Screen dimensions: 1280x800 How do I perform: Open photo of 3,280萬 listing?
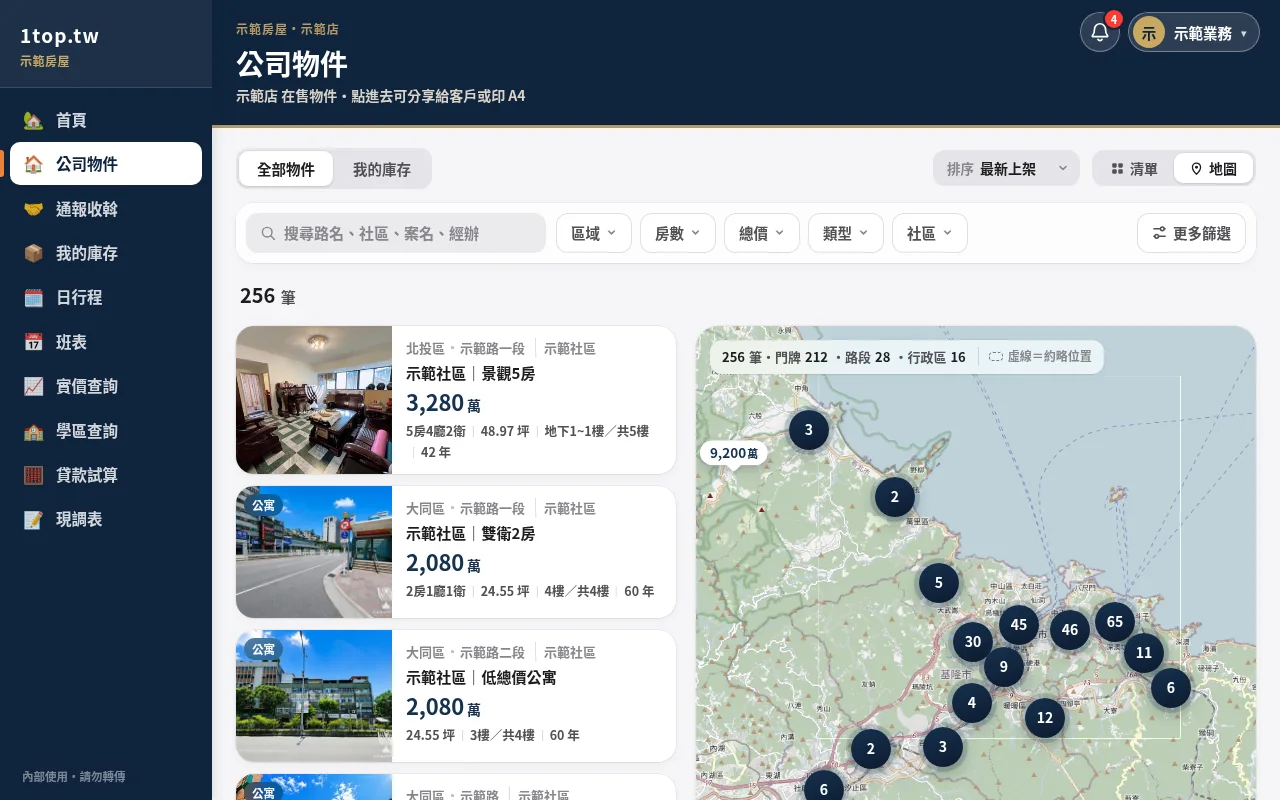314,400
